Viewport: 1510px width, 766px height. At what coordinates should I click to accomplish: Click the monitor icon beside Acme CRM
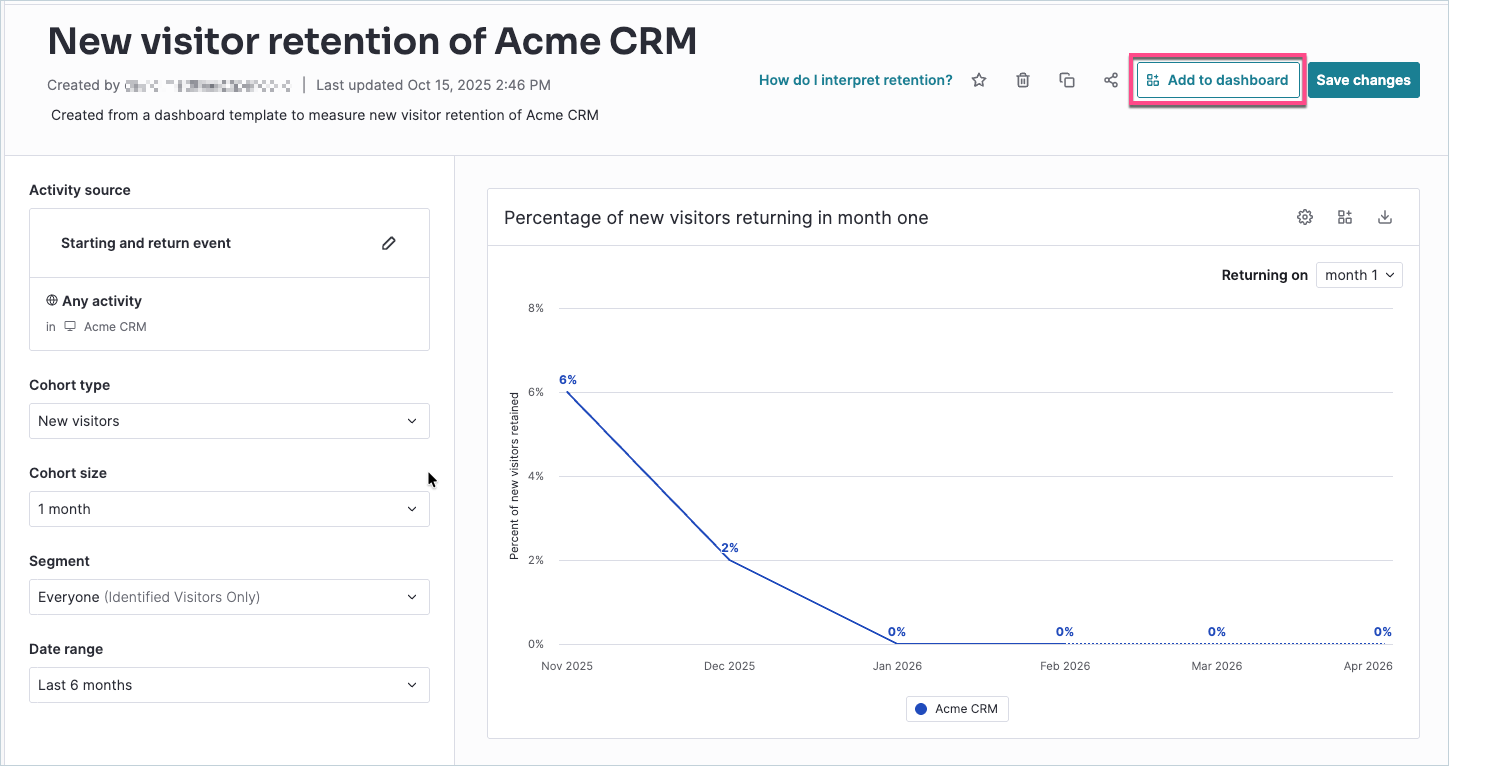click(70, 327)
